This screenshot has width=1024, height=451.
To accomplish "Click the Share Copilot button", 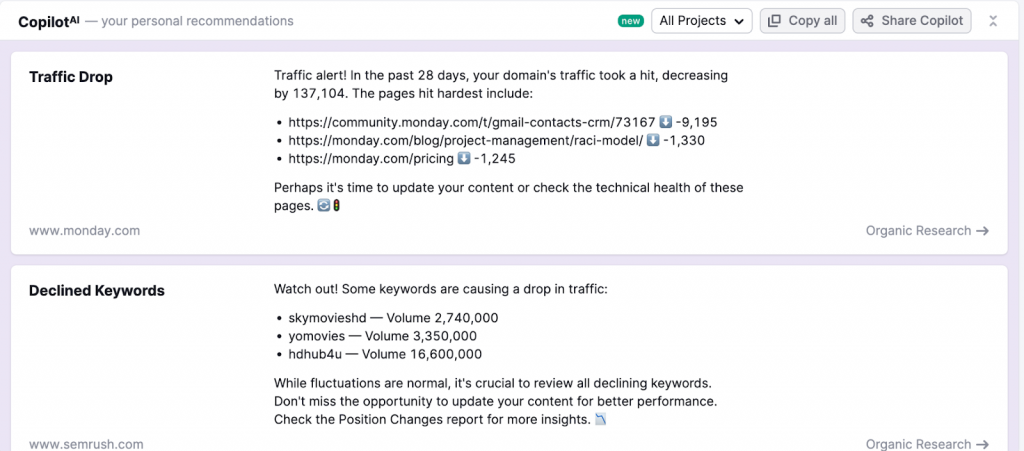I will [911, 21].
